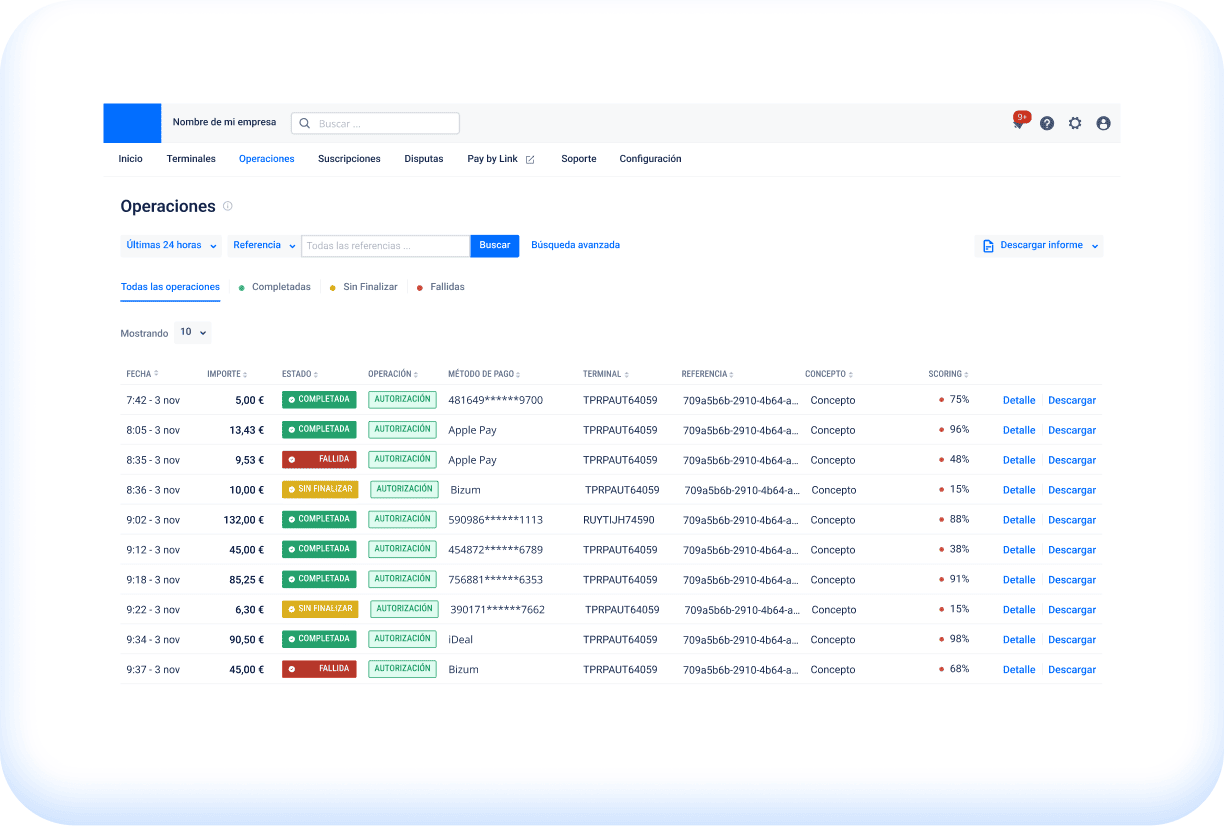Click the 68% scoring value
1224x826 pixels.
(959, 669)
